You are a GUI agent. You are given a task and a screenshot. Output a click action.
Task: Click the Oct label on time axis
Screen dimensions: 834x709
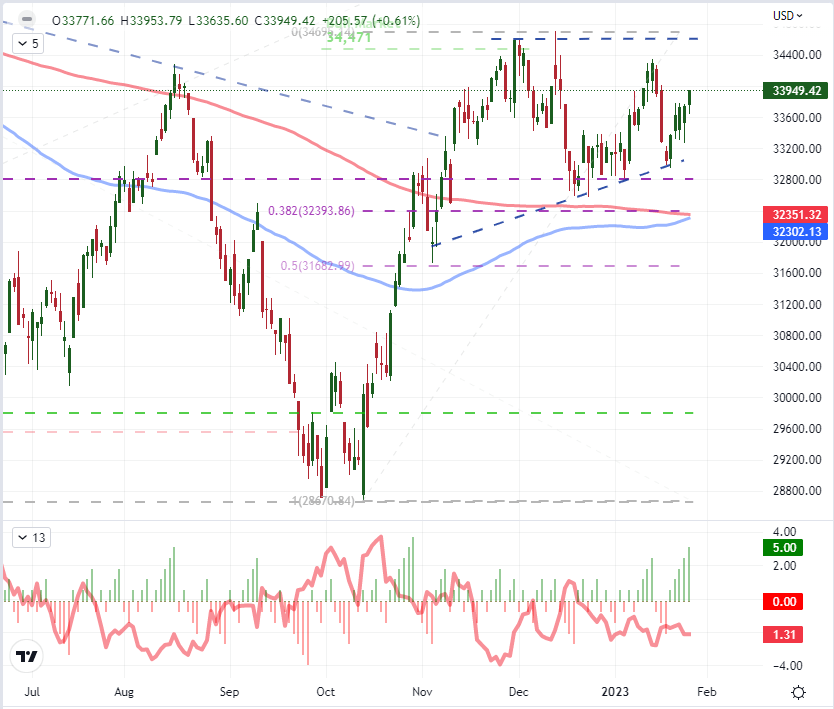[x=326, y=691]
